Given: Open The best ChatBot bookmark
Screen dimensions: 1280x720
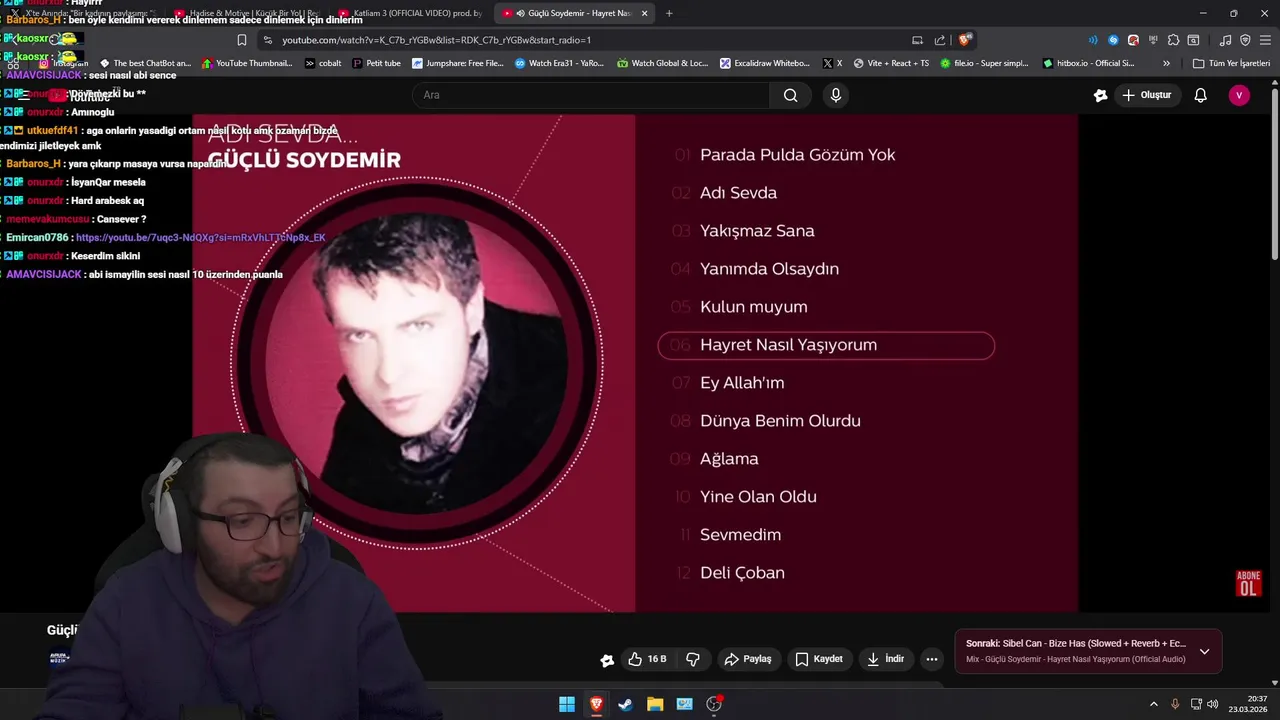Looking at the screenshot, I should pos(146,63).
